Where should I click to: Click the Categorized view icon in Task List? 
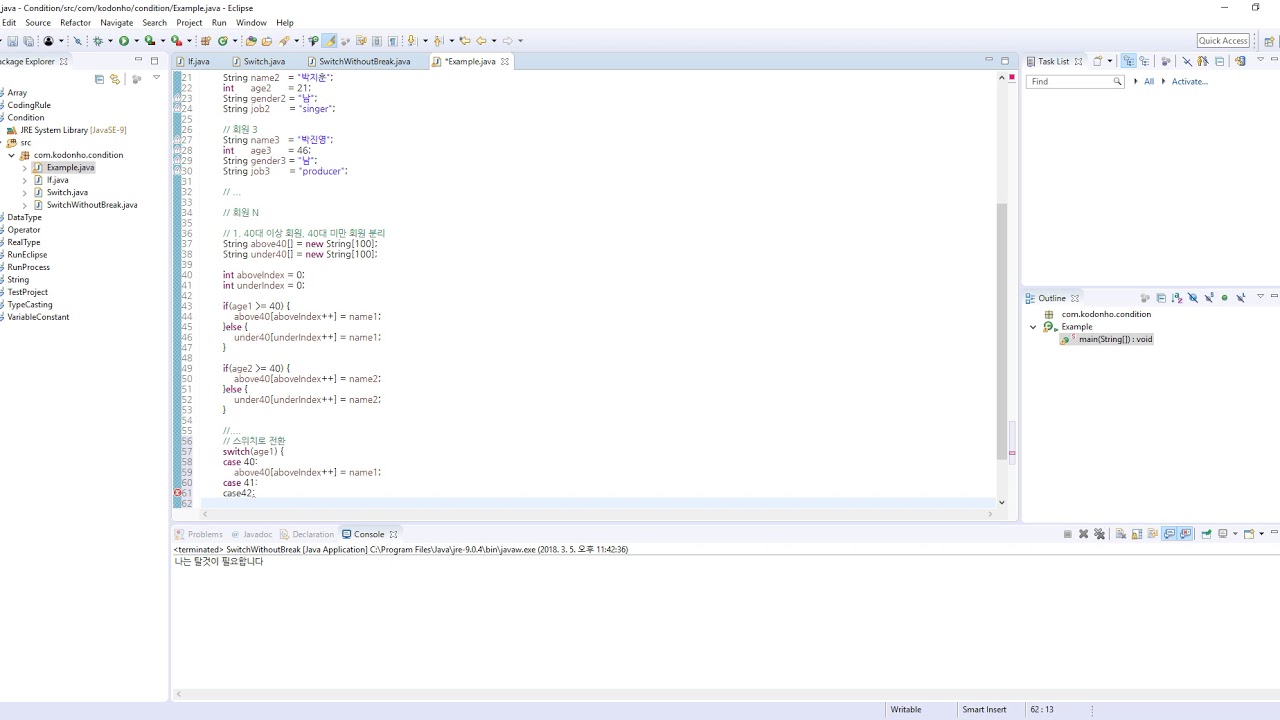(1129, 61)
